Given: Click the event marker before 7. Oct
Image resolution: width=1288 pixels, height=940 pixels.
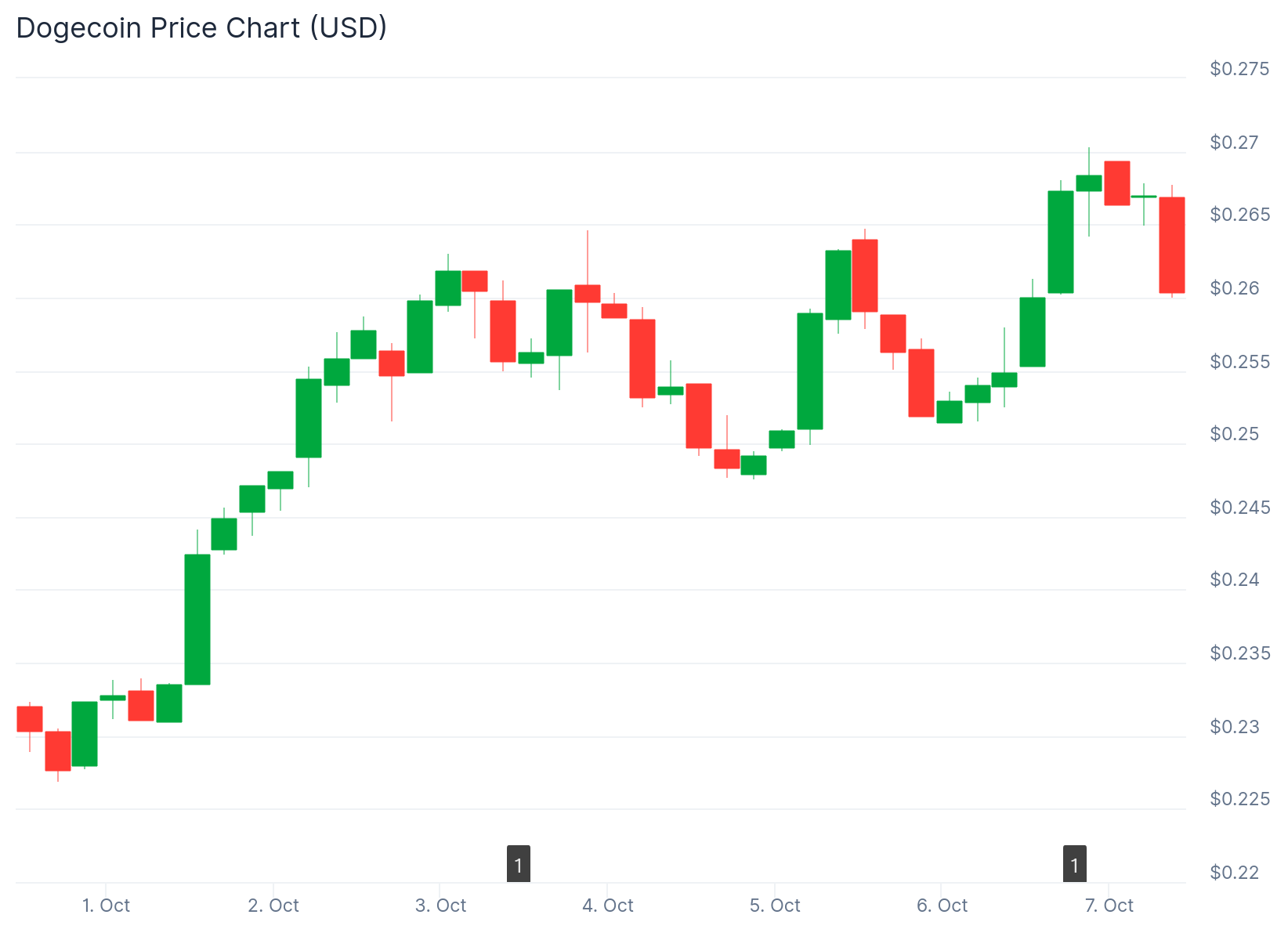Looking at the screenshot, I should [1074, 865].
